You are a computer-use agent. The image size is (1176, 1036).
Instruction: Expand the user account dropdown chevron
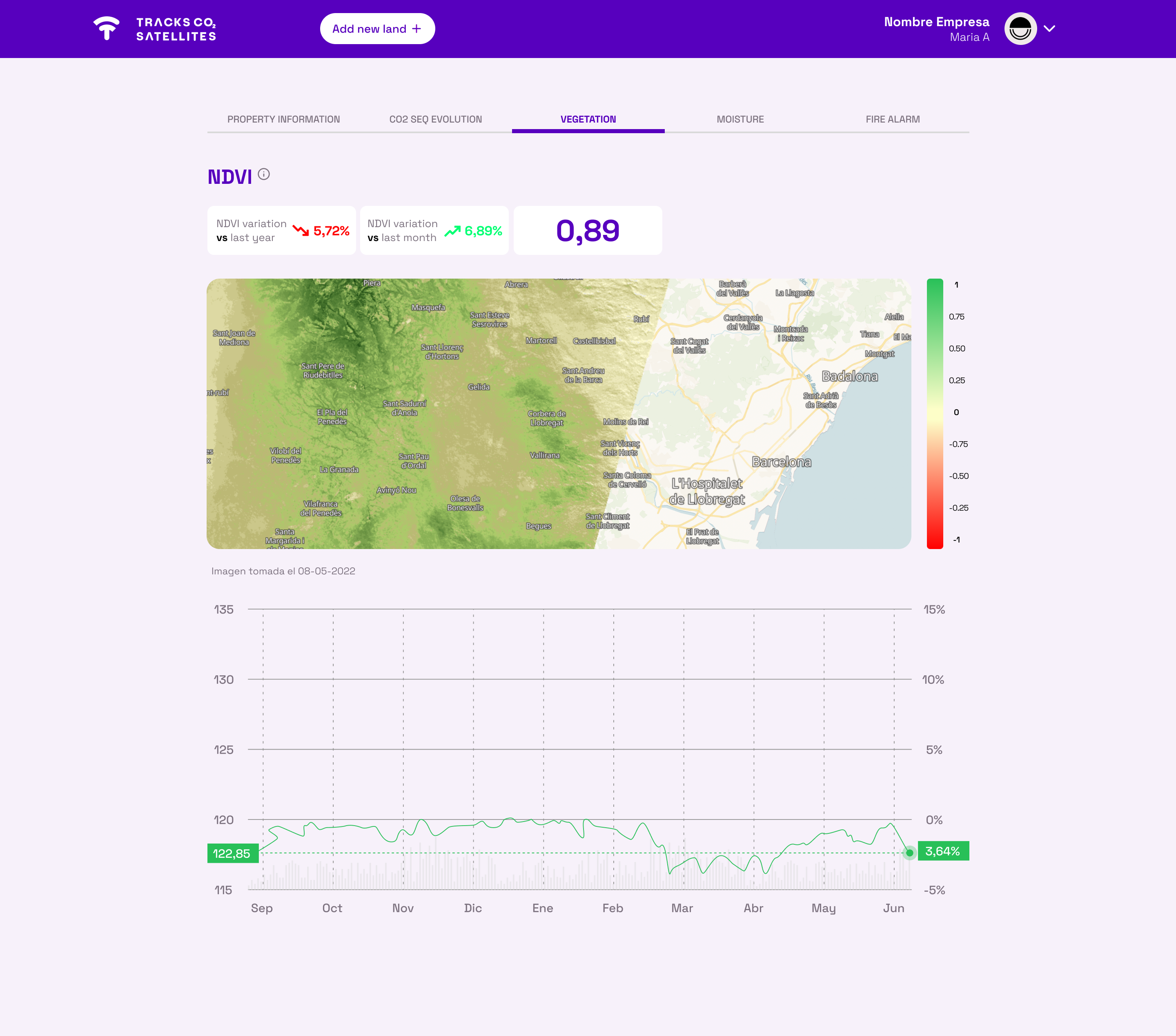point(1049,29)
